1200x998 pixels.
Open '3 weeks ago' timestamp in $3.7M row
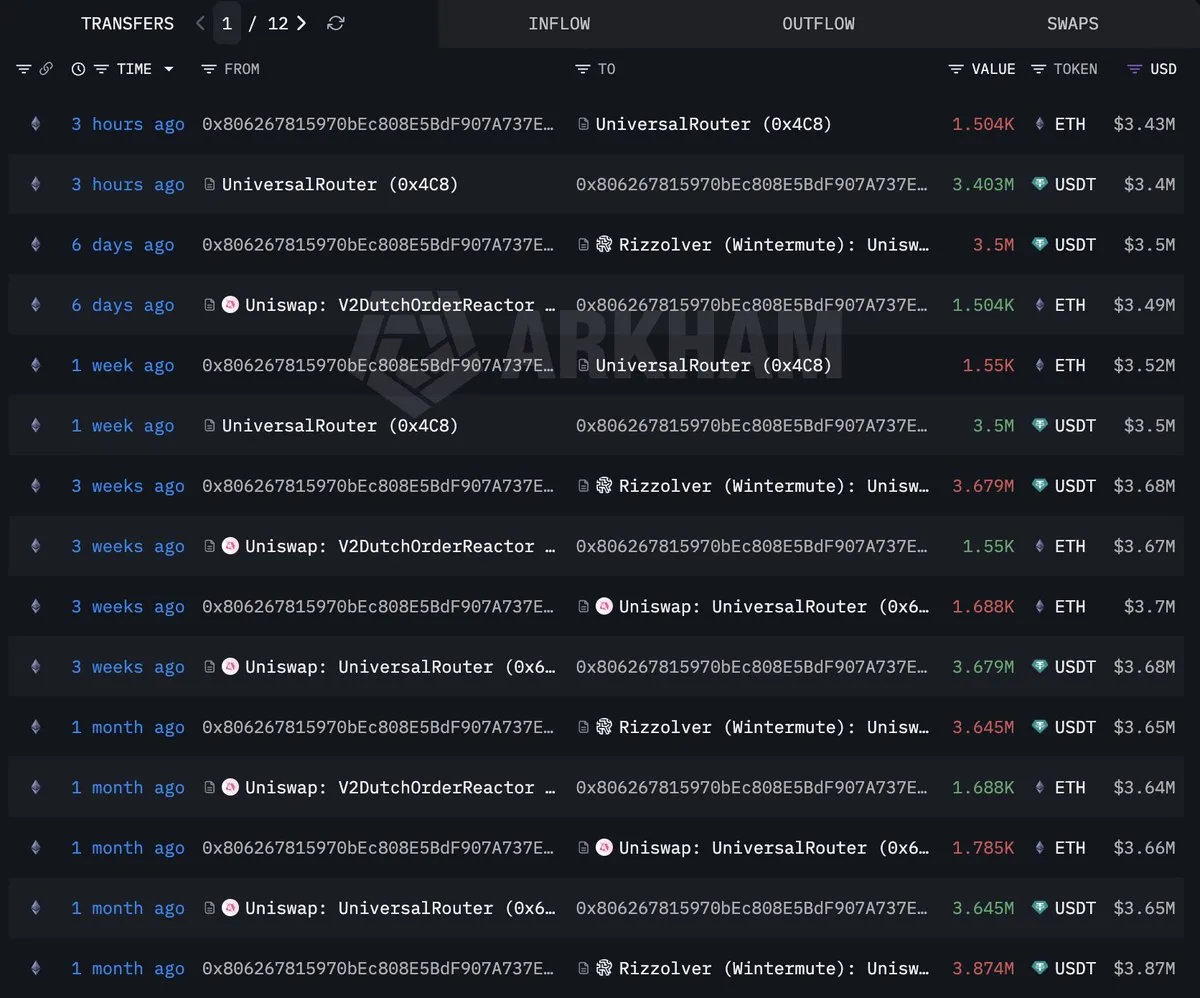128,606
